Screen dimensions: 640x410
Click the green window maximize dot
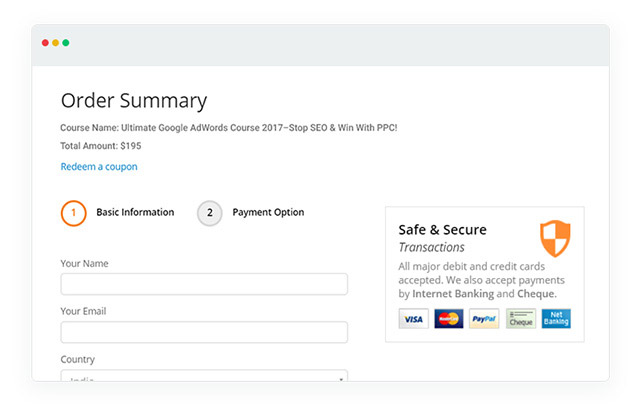click(x=66, y=42)
